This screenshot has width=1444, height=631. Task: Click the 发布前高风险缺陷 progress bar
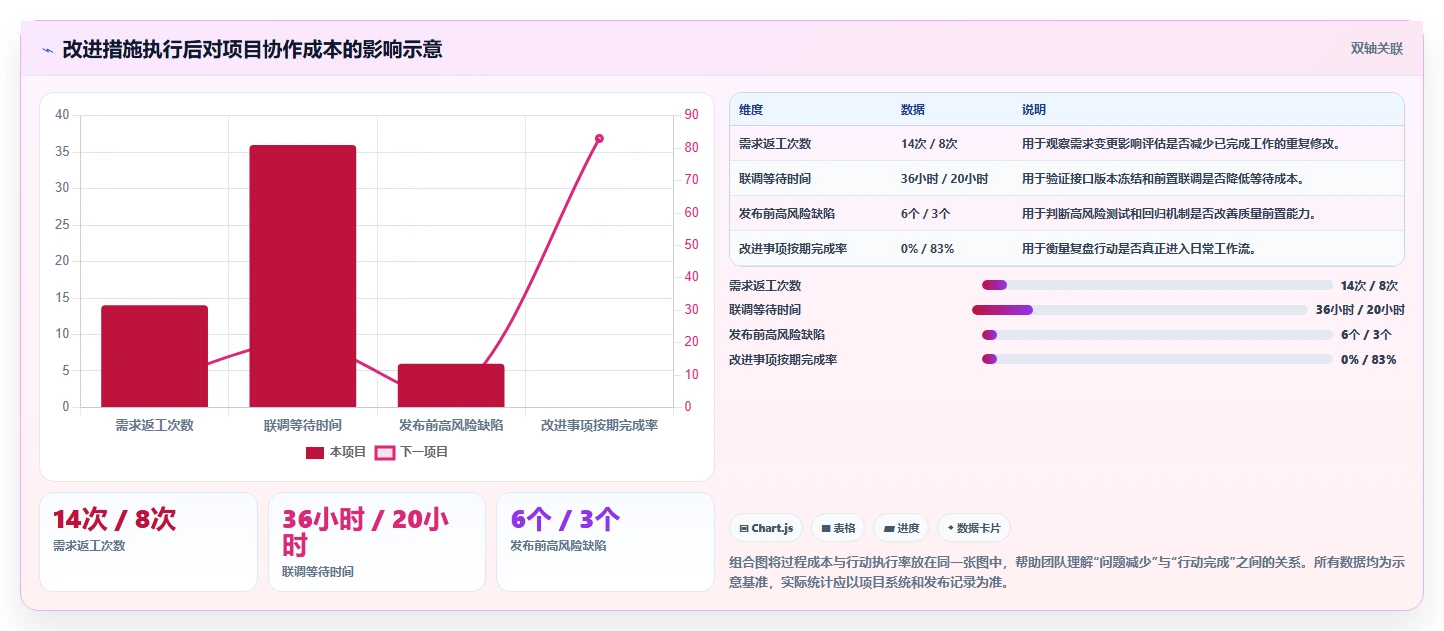pyautogui.click(x=1157, y=335)
